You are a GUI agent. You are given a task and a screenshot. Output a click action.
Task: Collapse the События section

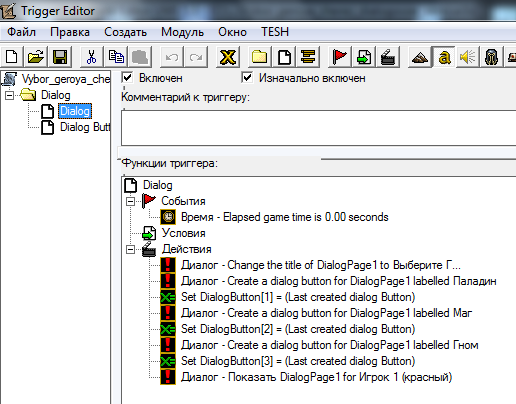131,201
